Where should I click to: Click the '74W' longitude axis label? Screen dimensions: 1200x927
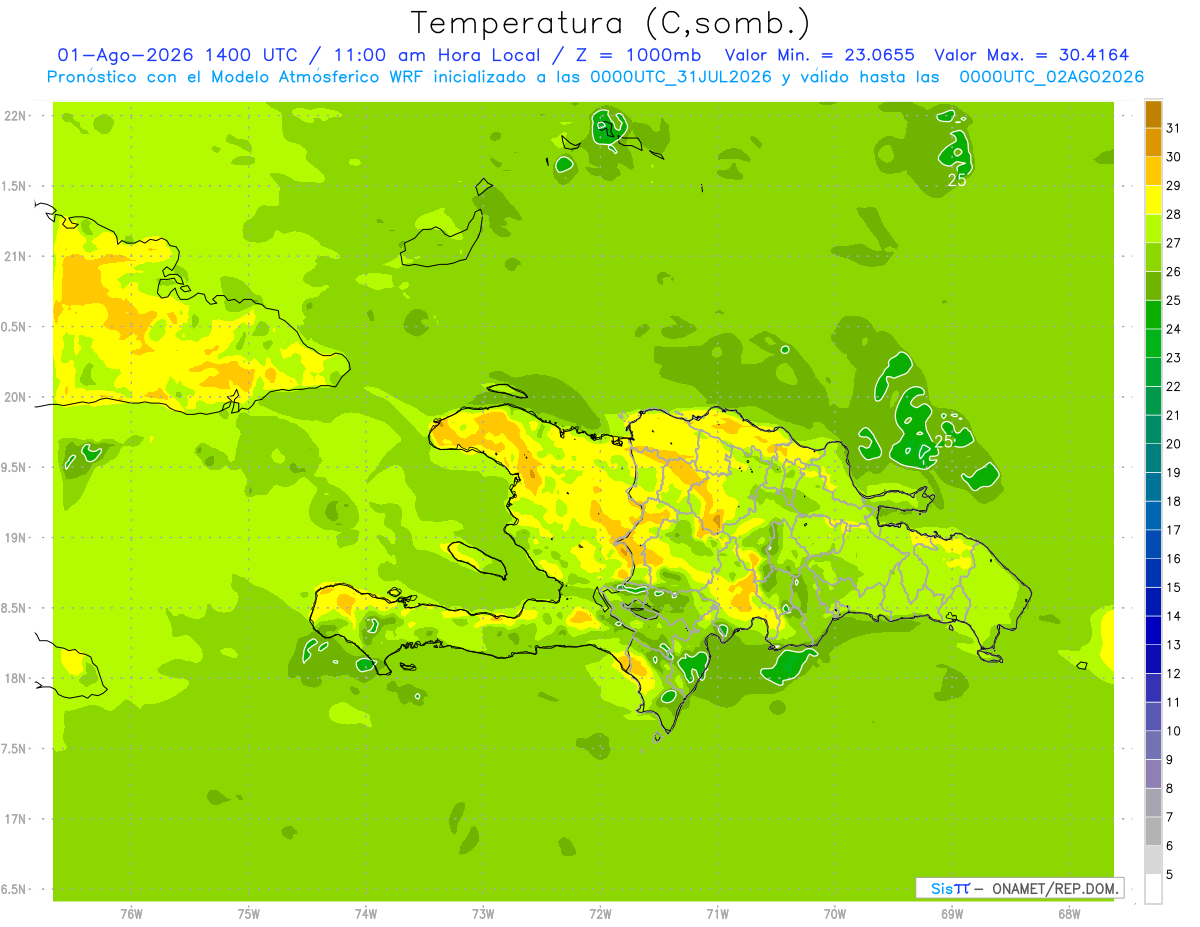[366, 914]
